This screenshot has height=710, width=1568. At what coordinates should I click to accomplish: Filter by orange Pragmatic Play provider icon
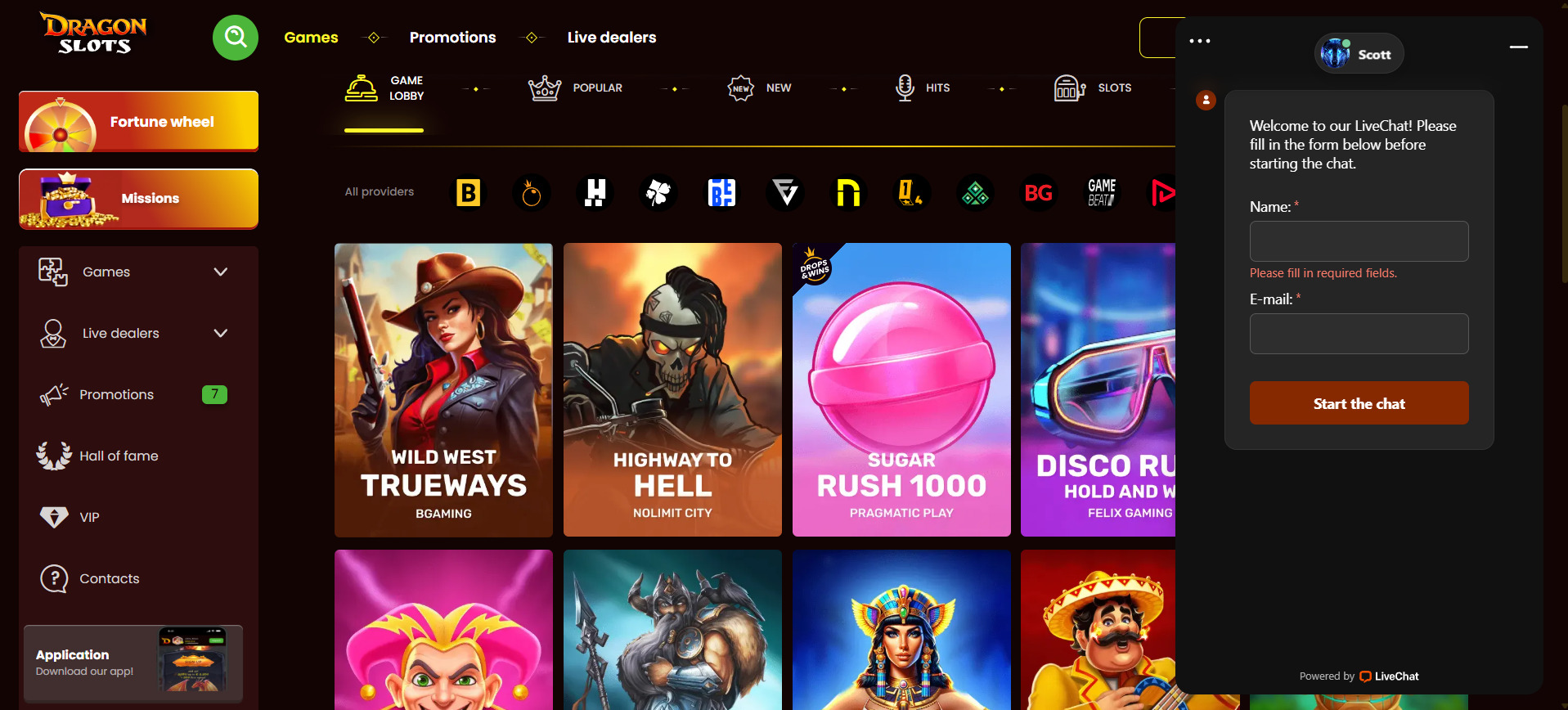click(532, 193)
